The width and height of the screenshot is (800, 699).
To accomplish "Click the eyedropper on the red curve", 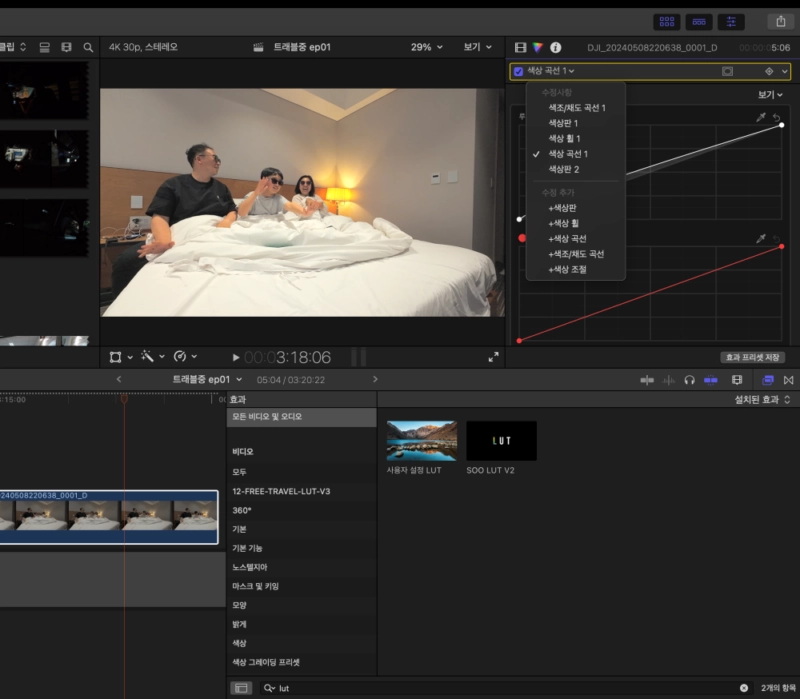I will (761, 240).
